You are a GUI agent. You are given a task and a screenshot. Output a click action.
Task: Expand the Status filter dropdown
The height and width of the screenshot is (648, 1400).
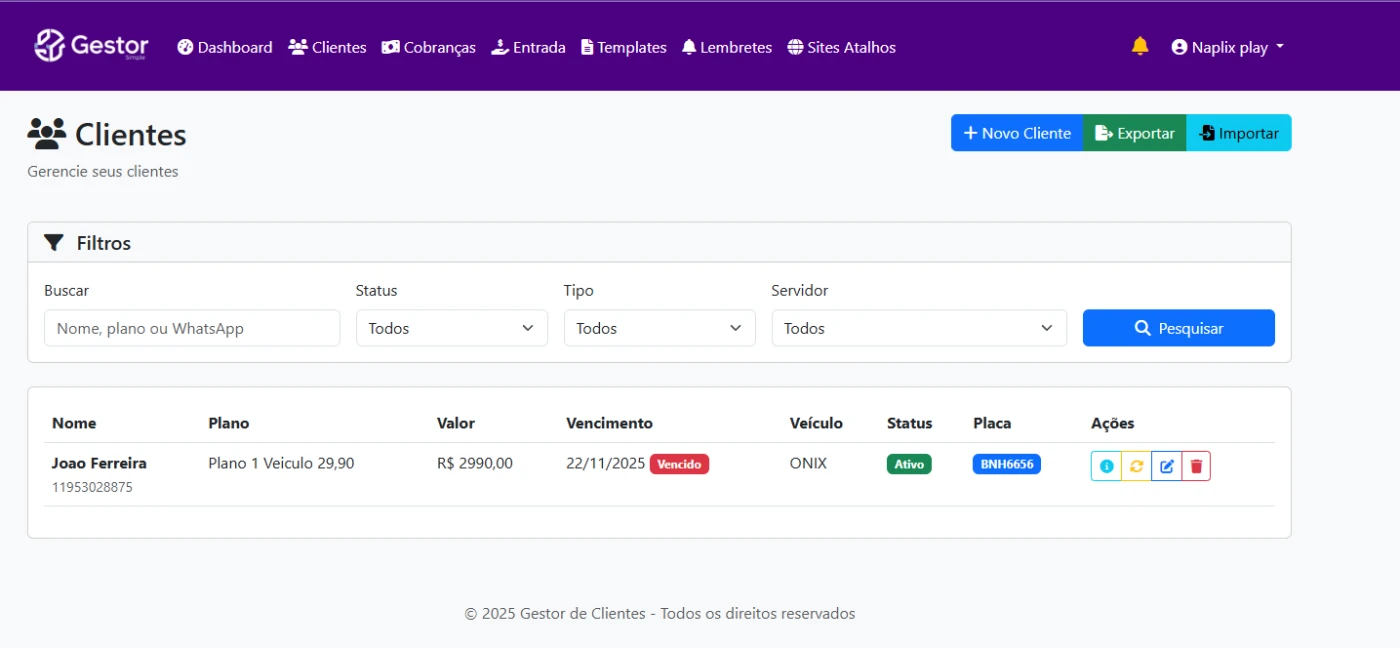(x=451, y=328)
